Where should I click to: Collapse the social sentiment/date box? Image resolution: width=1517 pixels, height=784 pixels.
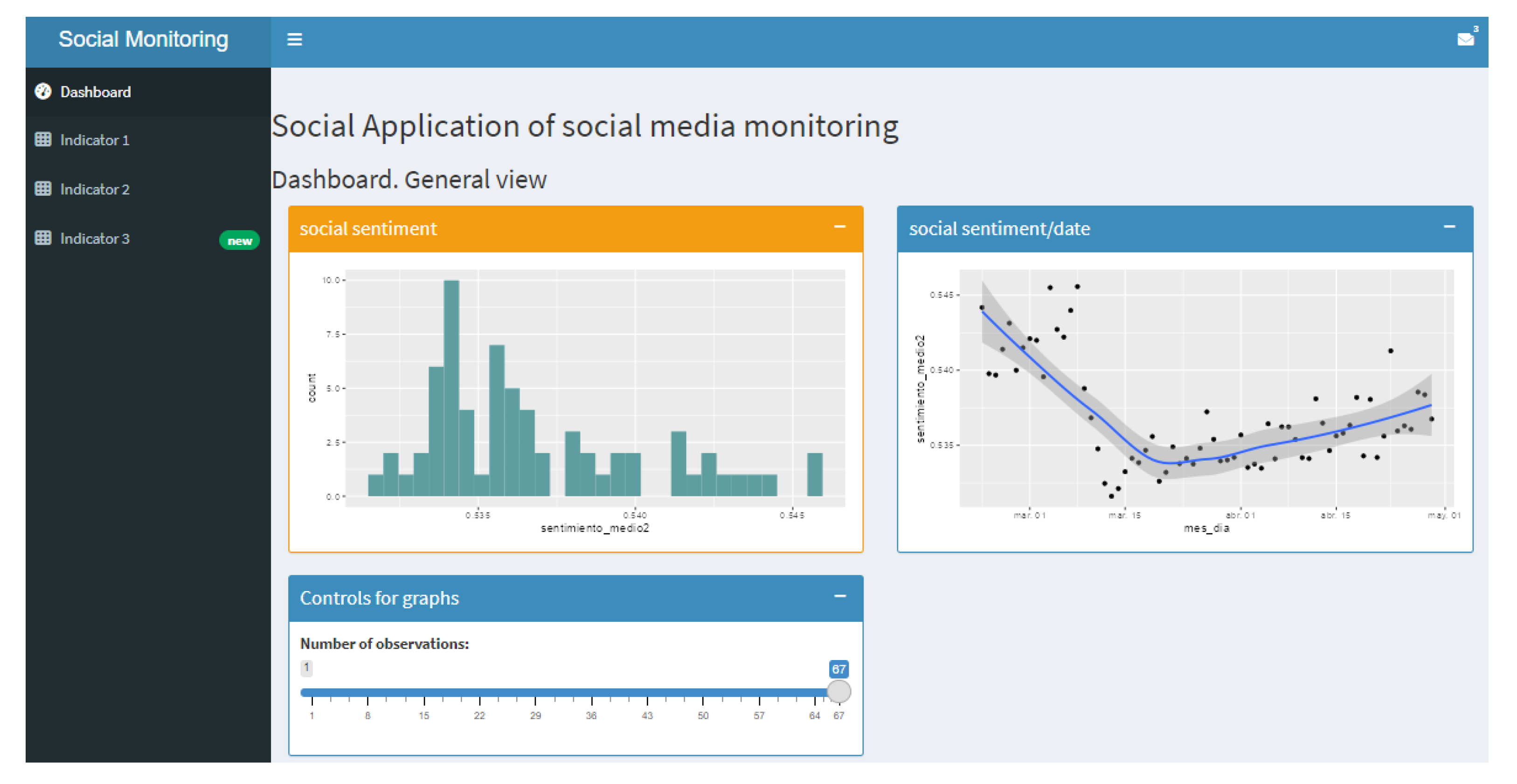(x=1449, y=227)
